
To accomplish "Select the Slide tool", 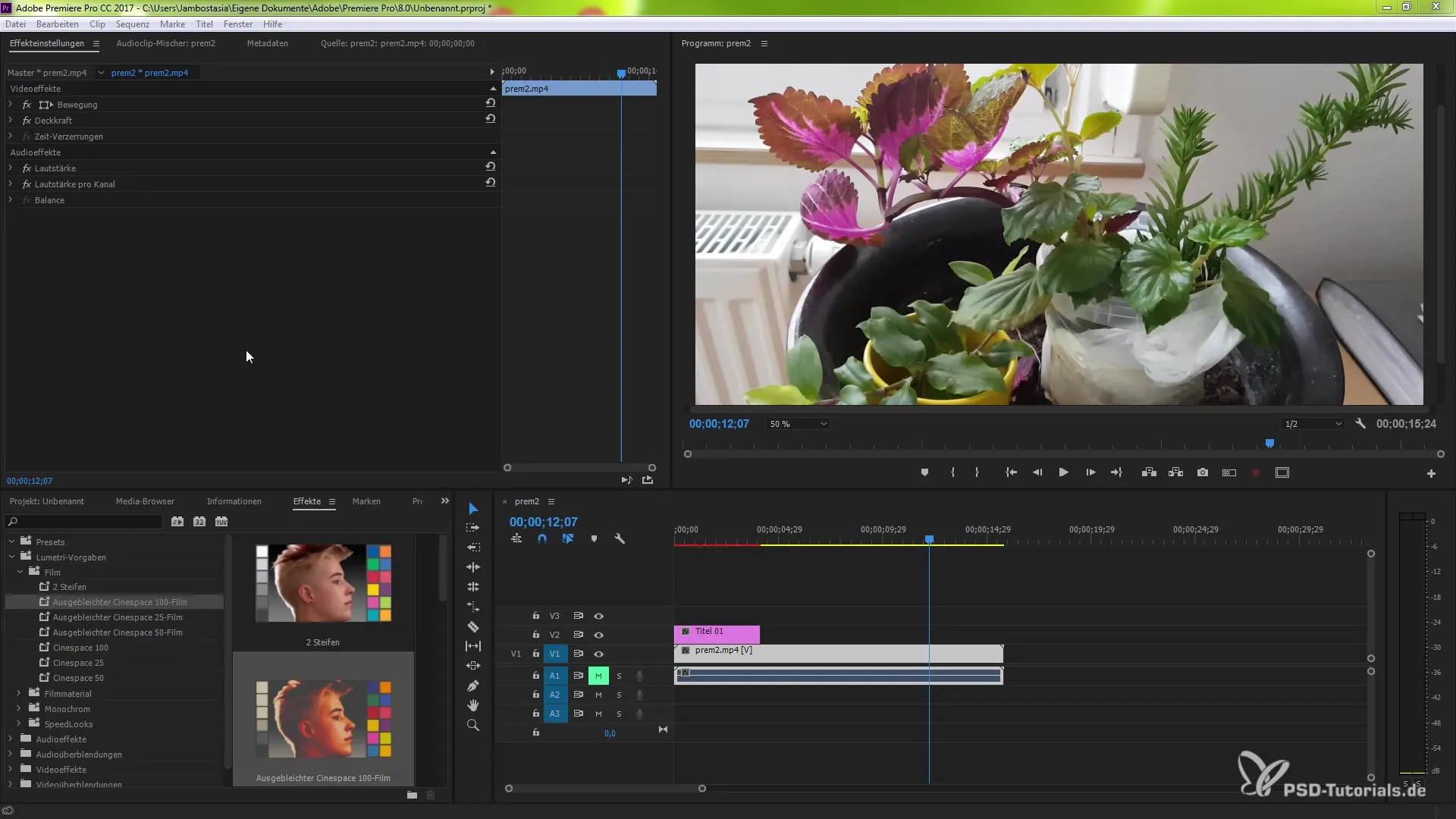I will tap(473, 666).
